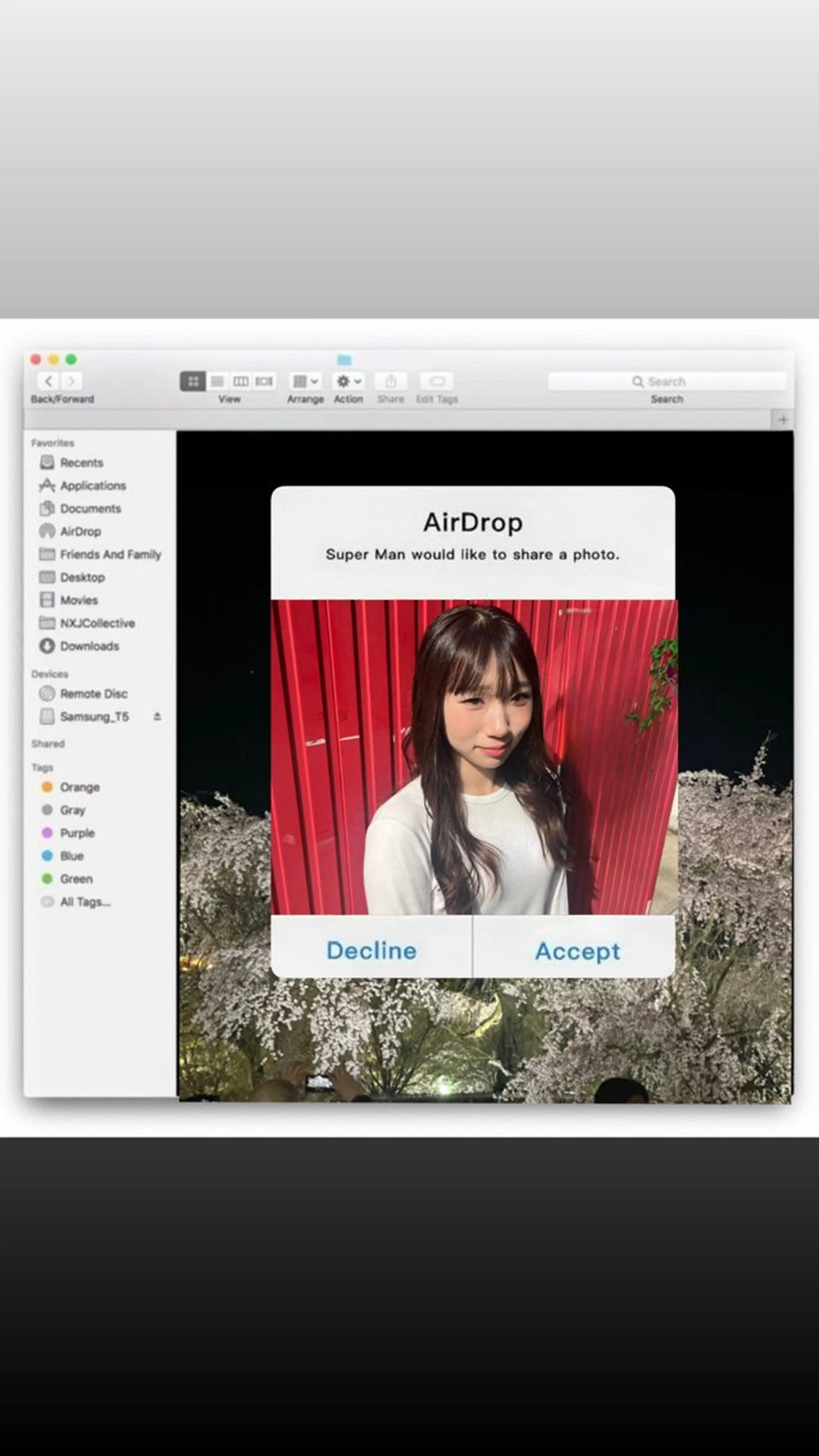
Task: Accept the AirDrop photo
Action: click(577, 951)
